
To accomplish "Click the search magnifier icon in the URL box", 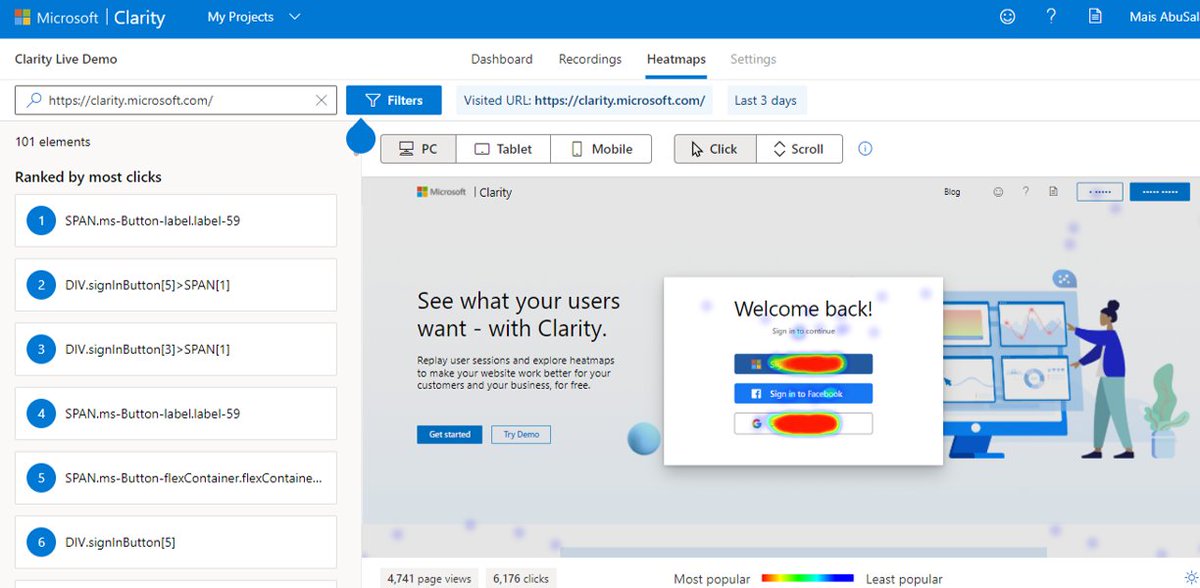I will [x=34, y=100].
